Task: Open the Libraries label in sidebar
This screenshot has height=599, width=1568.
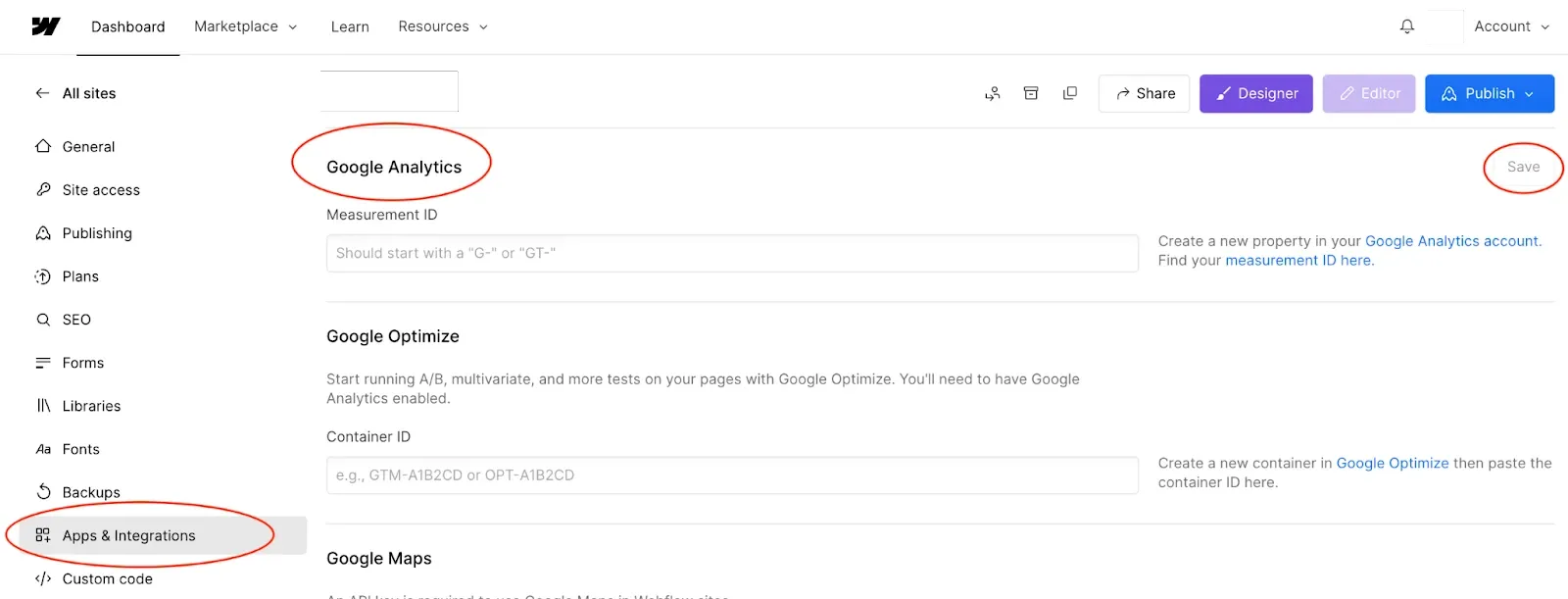Action: click(91, 406)
